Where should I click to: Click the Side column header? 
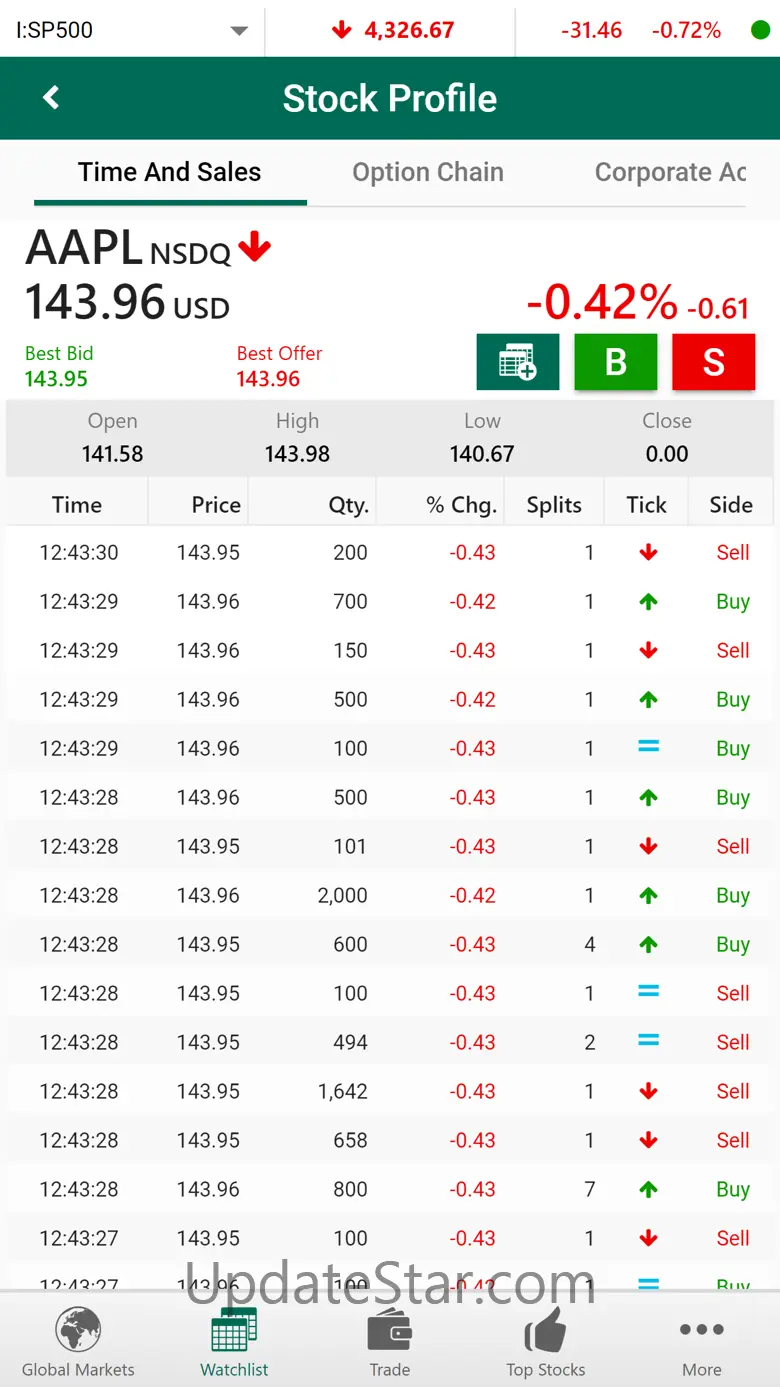pos(731,505)
